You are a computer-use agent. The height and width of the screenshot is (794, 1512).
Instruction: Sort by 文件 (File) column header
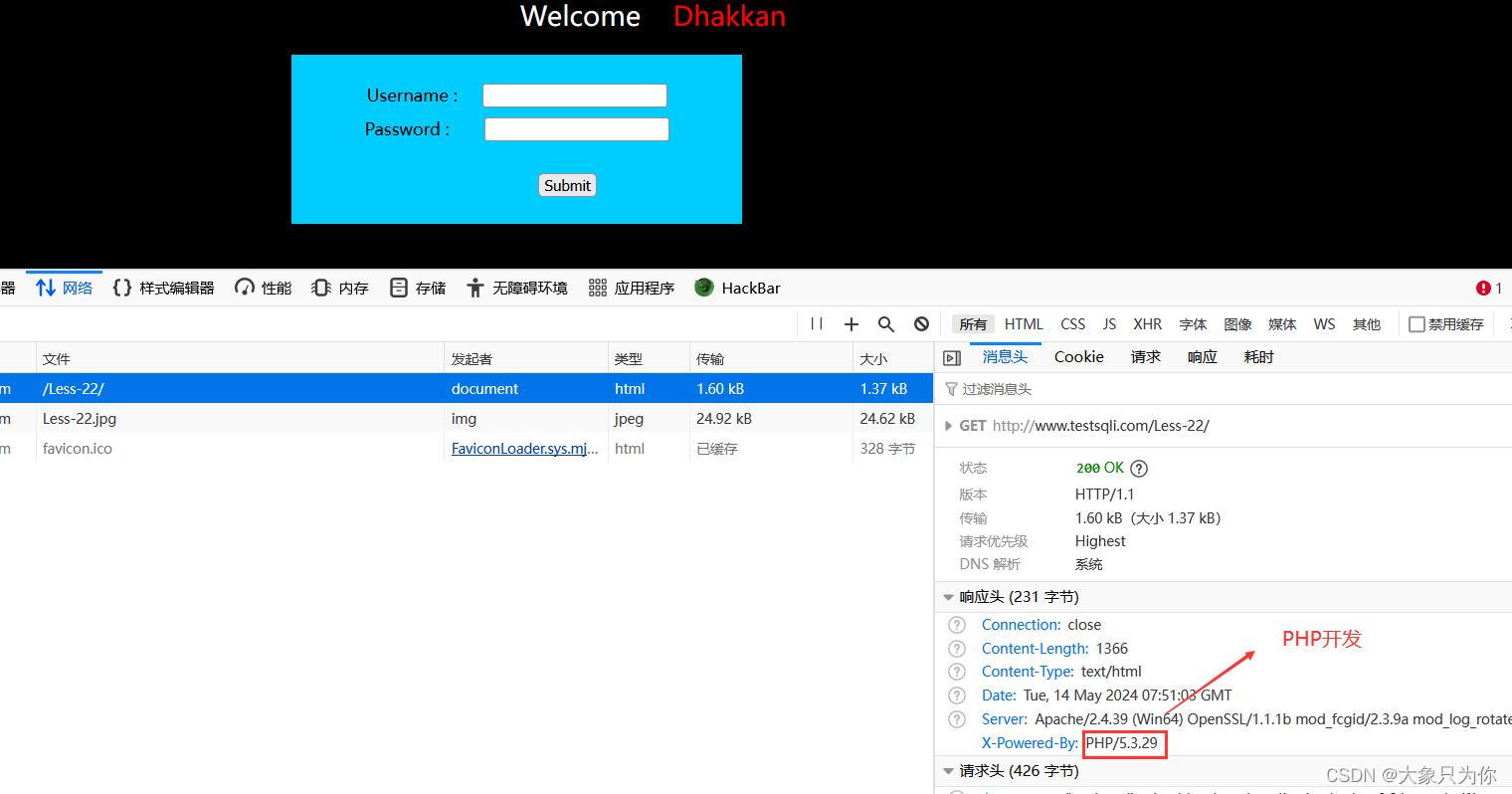[x=240, y=358]
